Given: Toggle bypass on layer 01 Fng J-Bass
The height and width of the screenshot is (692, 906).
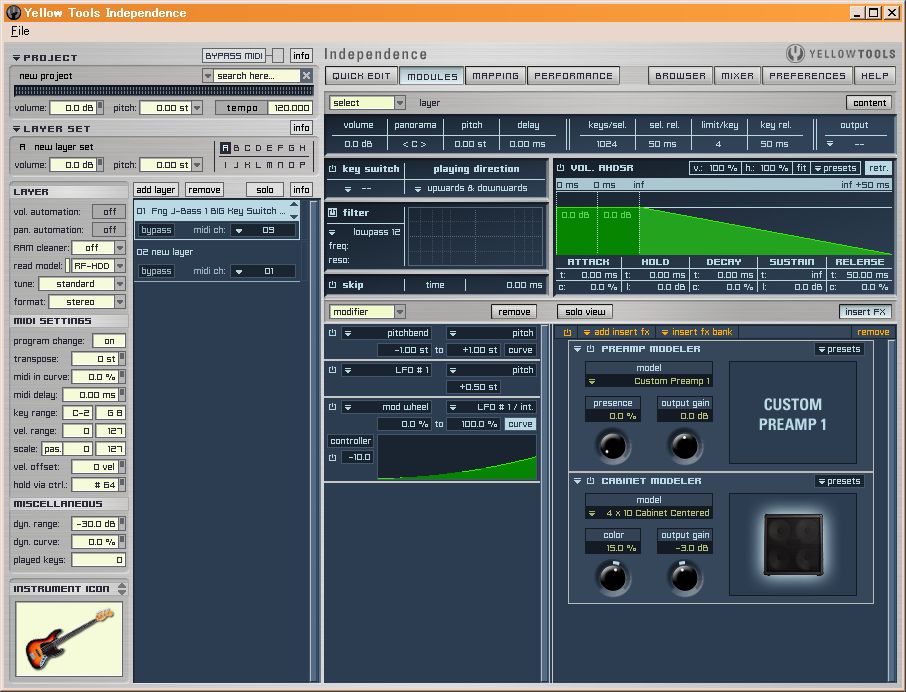Looking at the screenshot, I should pos(156,230).
